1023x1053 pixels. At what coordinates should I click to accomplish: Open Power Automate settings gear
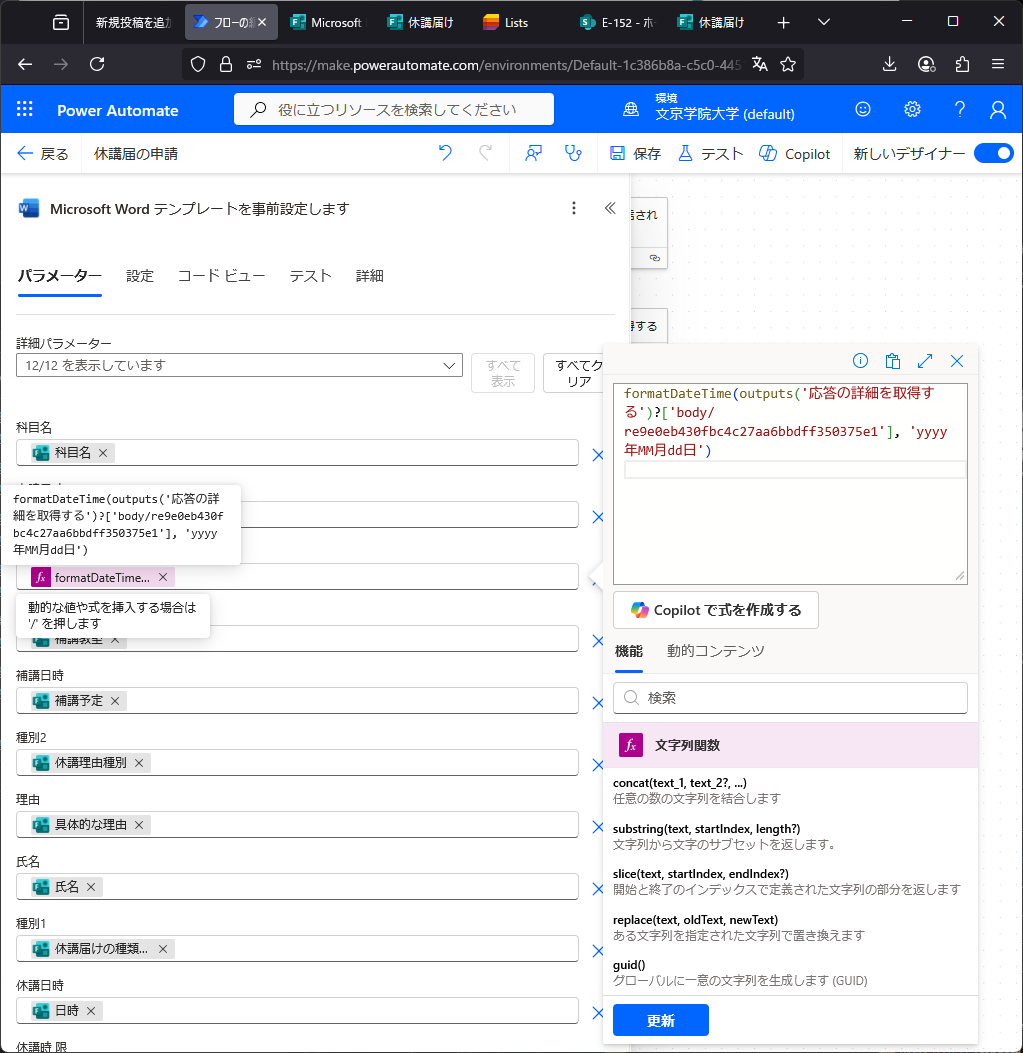pos(912,110)
